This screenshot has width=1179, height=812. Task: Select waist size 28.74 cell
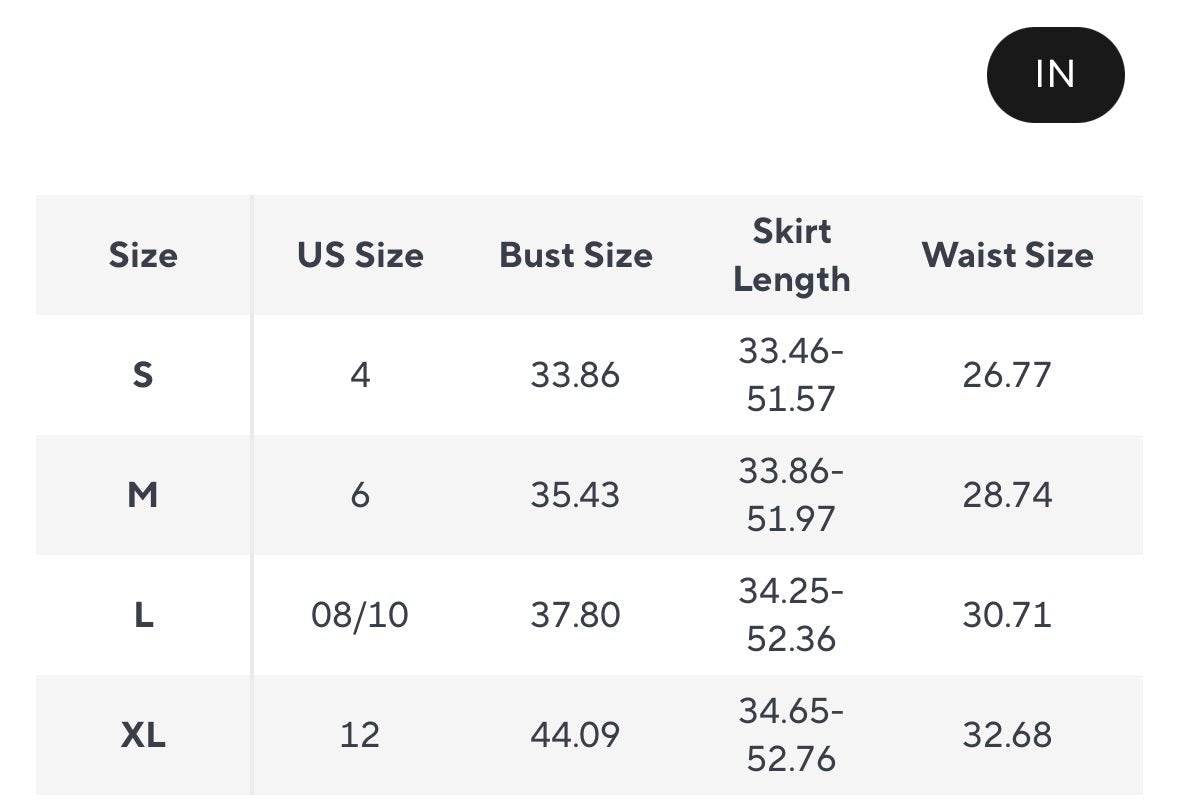(1007, 495)
